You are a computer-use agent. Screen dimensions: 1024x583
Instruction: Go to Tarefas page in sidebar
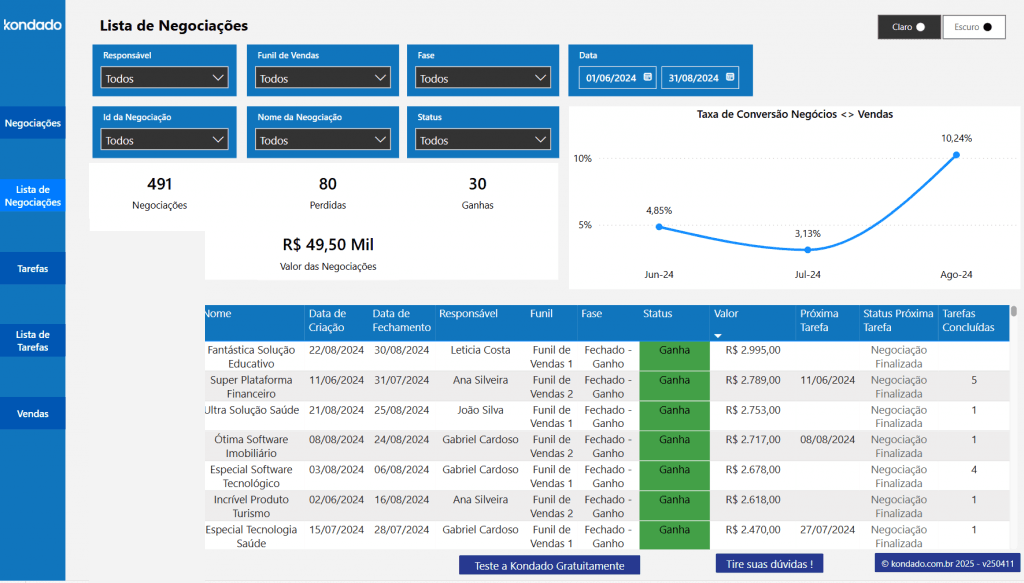point(33,268)
